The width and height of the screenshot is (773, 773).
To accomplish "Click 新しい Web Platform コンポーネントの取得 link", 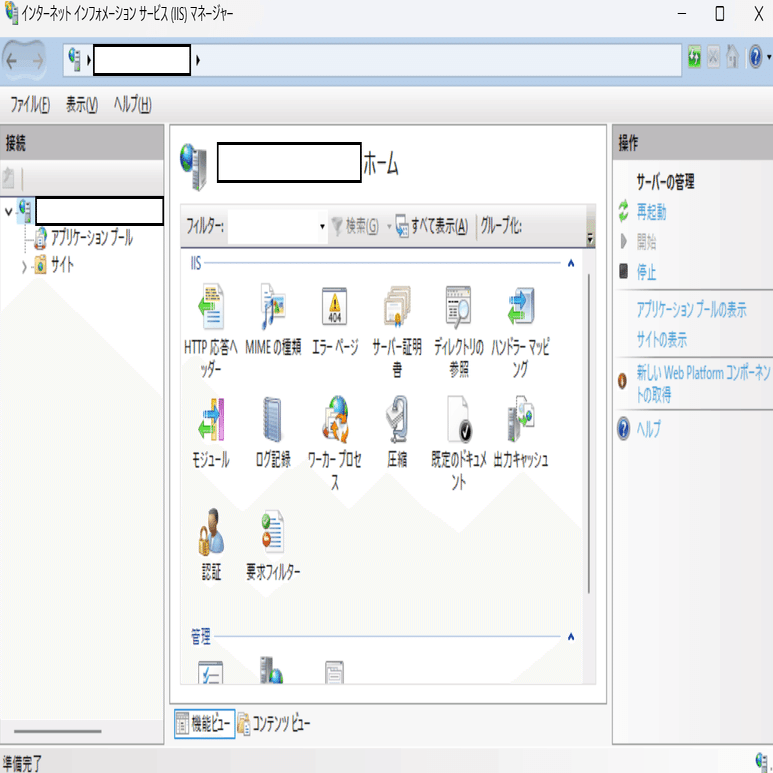I will 703,384.
